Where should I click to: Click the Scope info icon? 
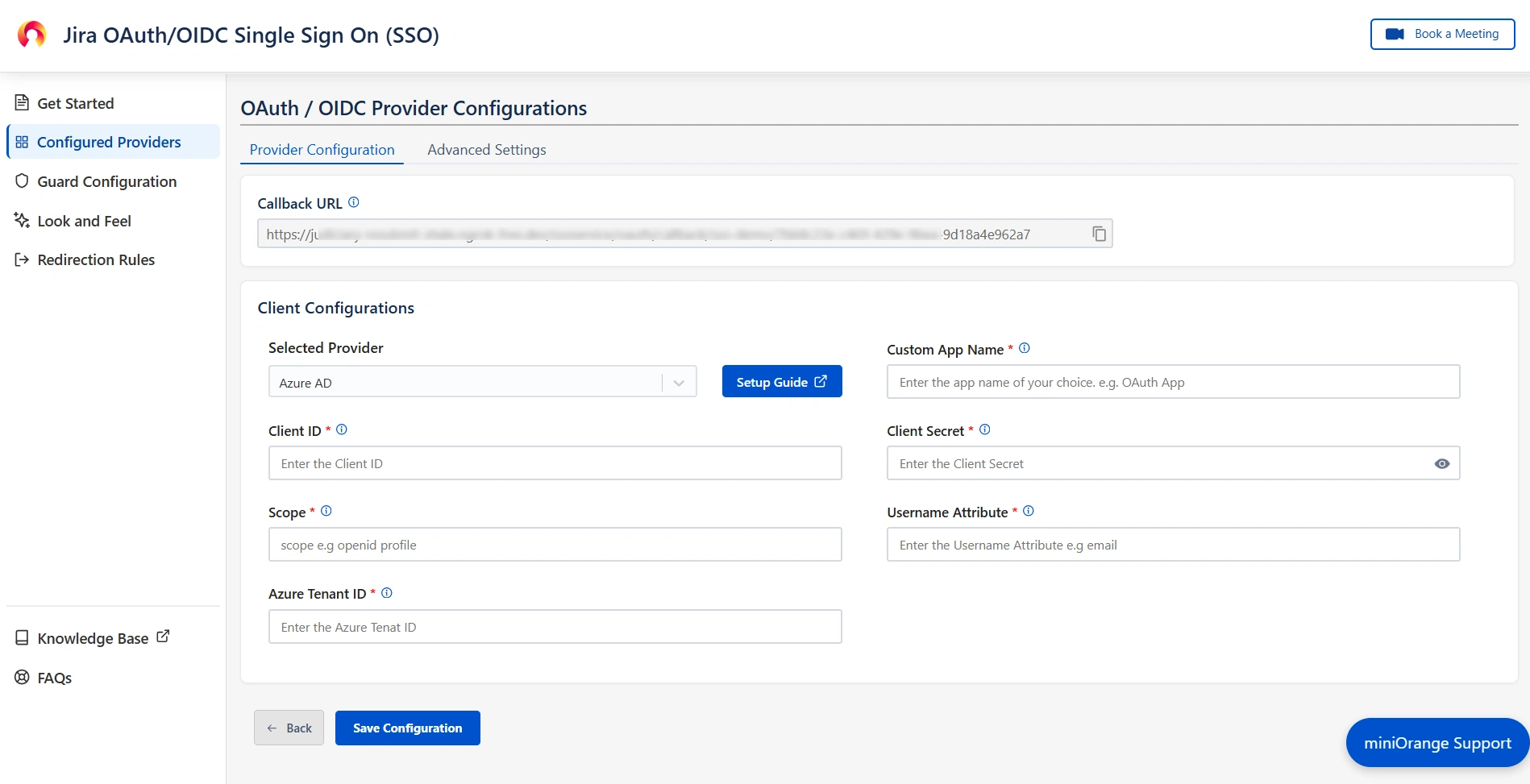[326, 511]
